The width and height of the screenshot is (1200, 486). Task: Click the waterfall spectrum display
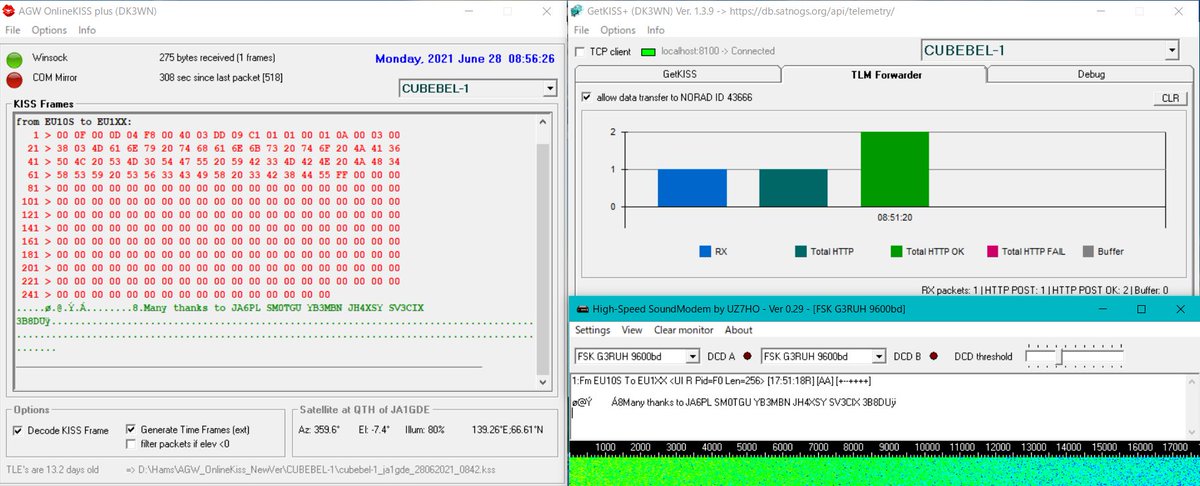(884, 470)
